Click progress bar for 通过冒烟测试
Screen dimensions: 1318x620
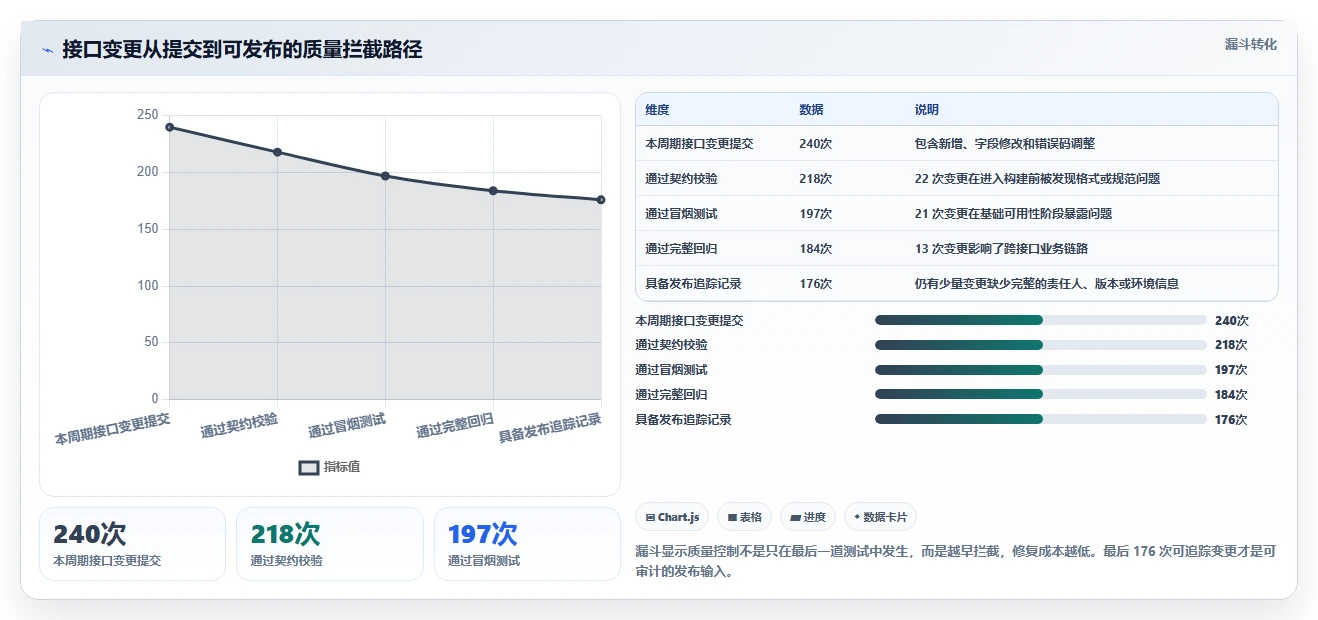(x=1041, y=370)
